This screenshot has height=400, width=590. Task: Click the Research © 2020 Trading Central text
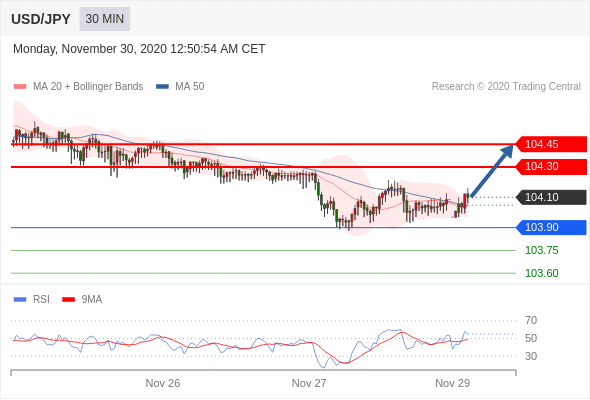click(506, 87)
